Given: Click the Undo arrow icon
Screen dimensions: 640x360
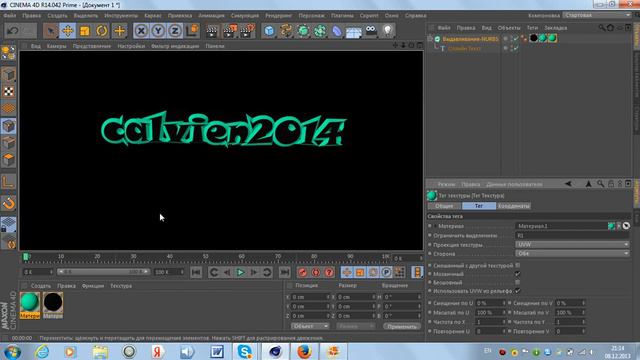Looking at the screenshot, I should [13, 31].
